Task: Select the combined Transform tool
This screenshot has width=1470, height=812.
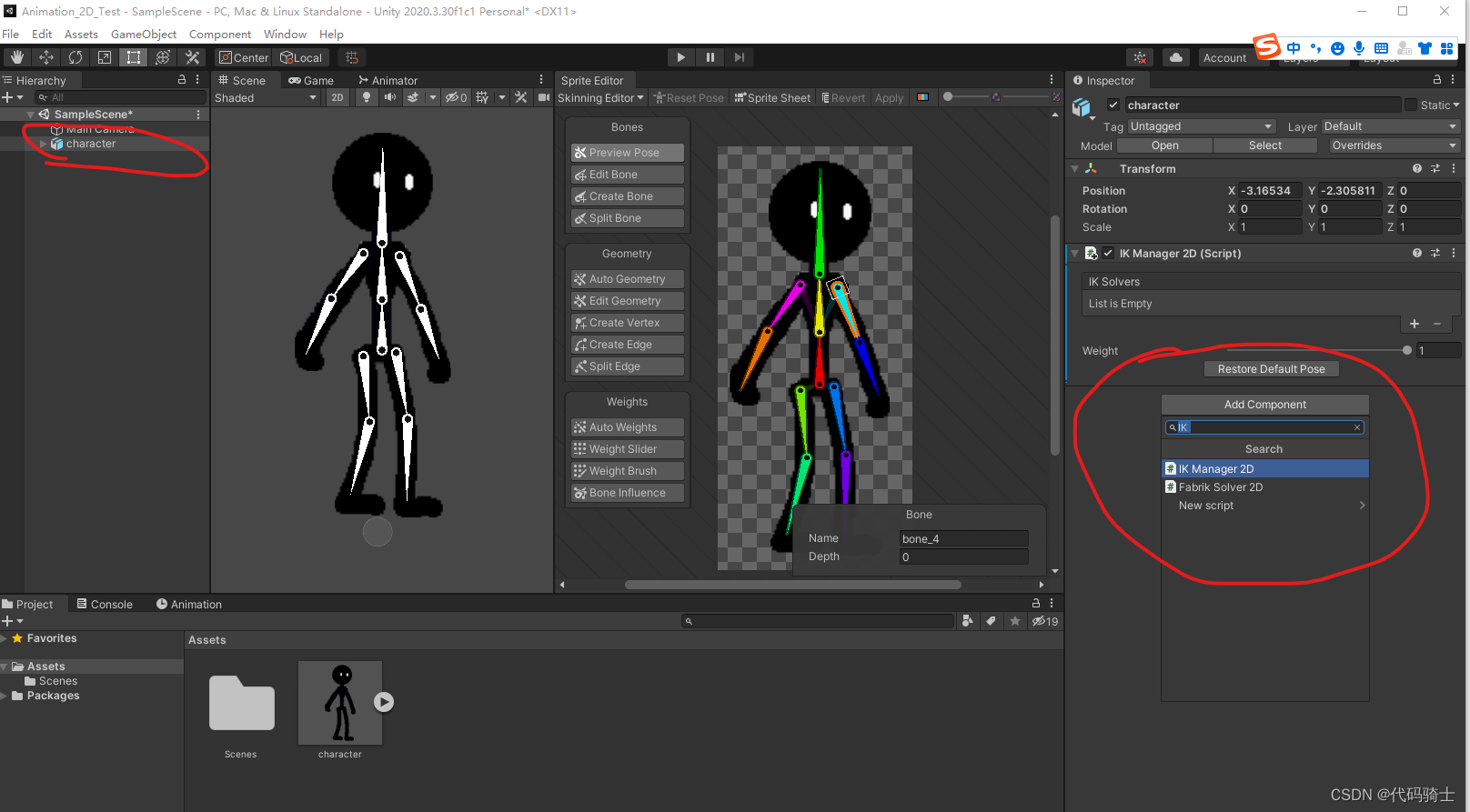Action: click(x=163, y=57)
